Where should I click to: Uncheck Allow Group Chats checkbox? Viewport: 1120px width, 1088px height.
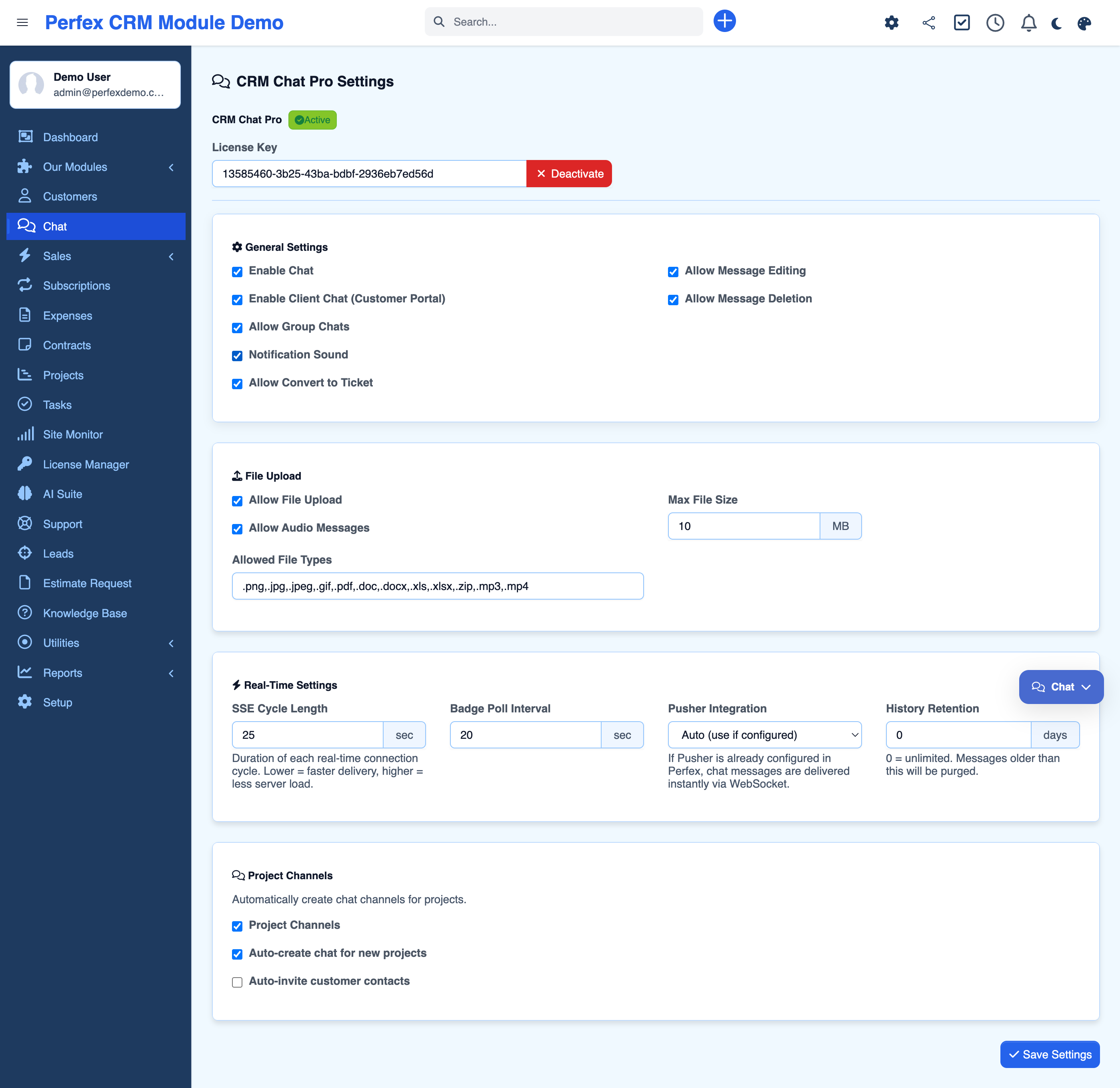[237, 328]
